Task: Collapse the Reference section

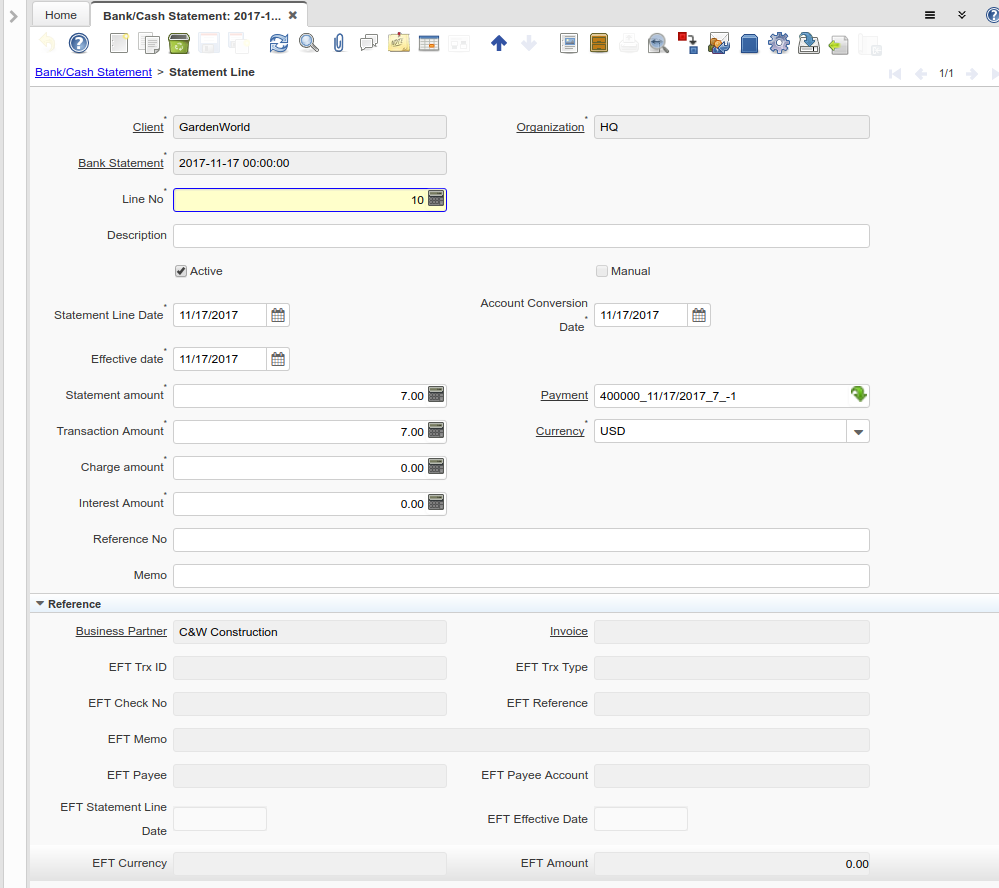Action: point(40,604)
